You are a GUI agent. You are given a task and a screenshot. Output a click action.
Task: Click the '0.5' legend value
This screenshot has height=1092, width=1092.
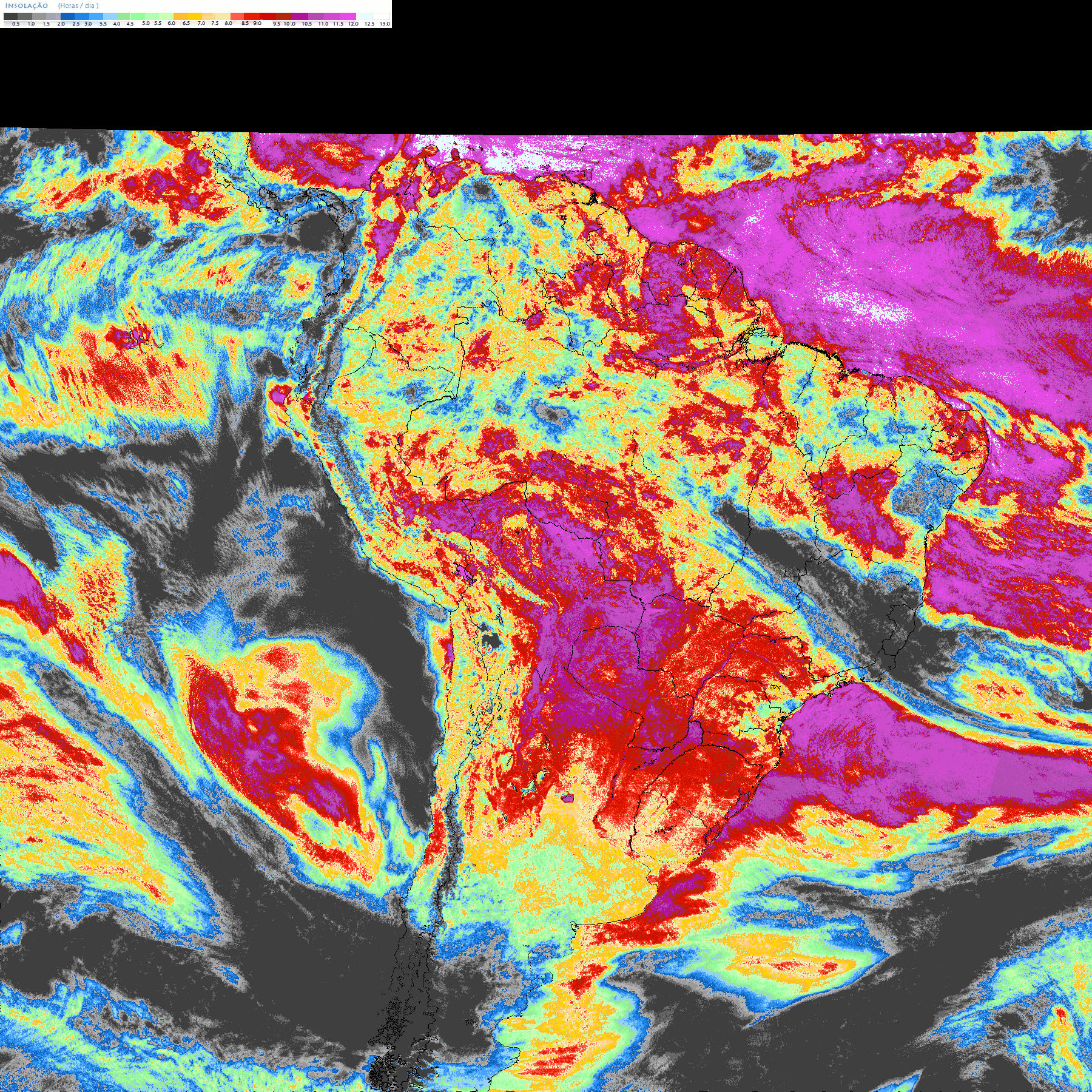[16, 24]
